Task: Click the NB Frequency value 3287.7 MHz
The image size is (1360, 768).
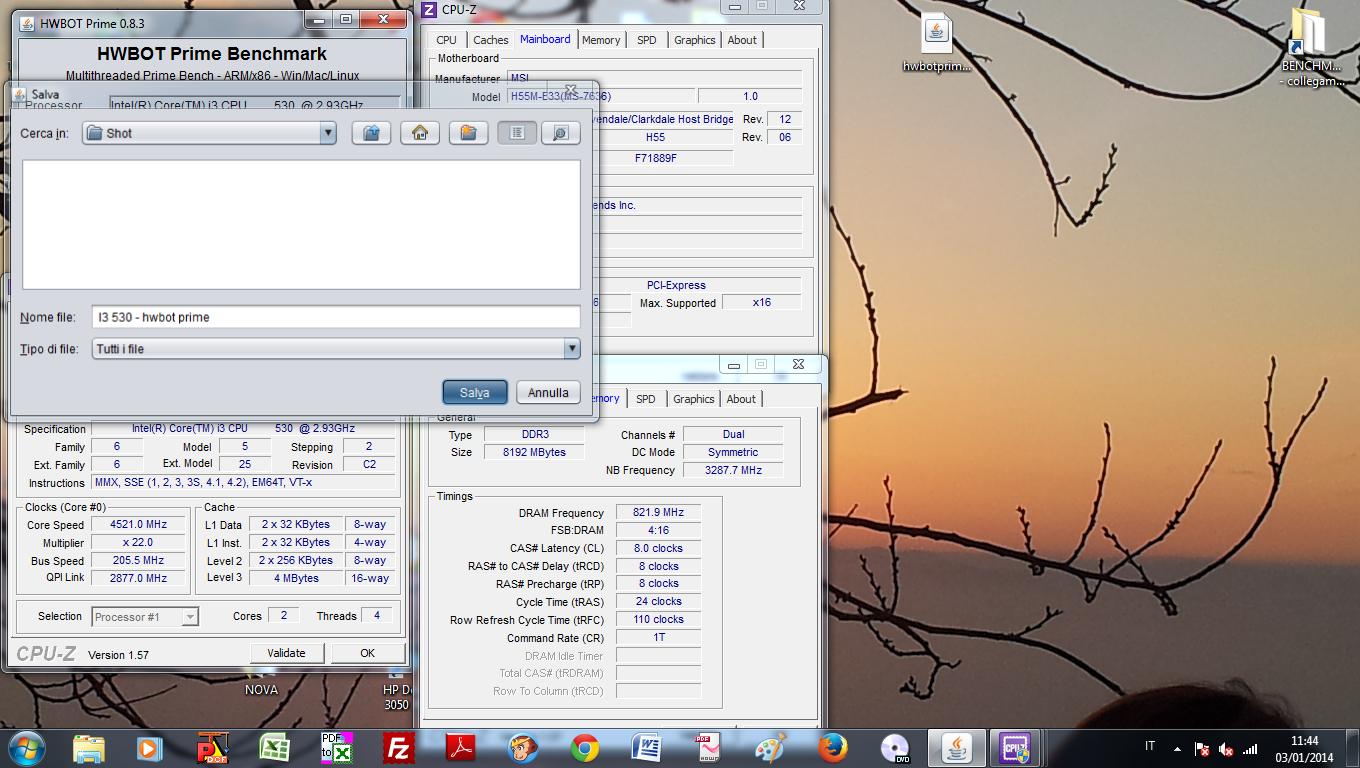Action: click(733, 470)
